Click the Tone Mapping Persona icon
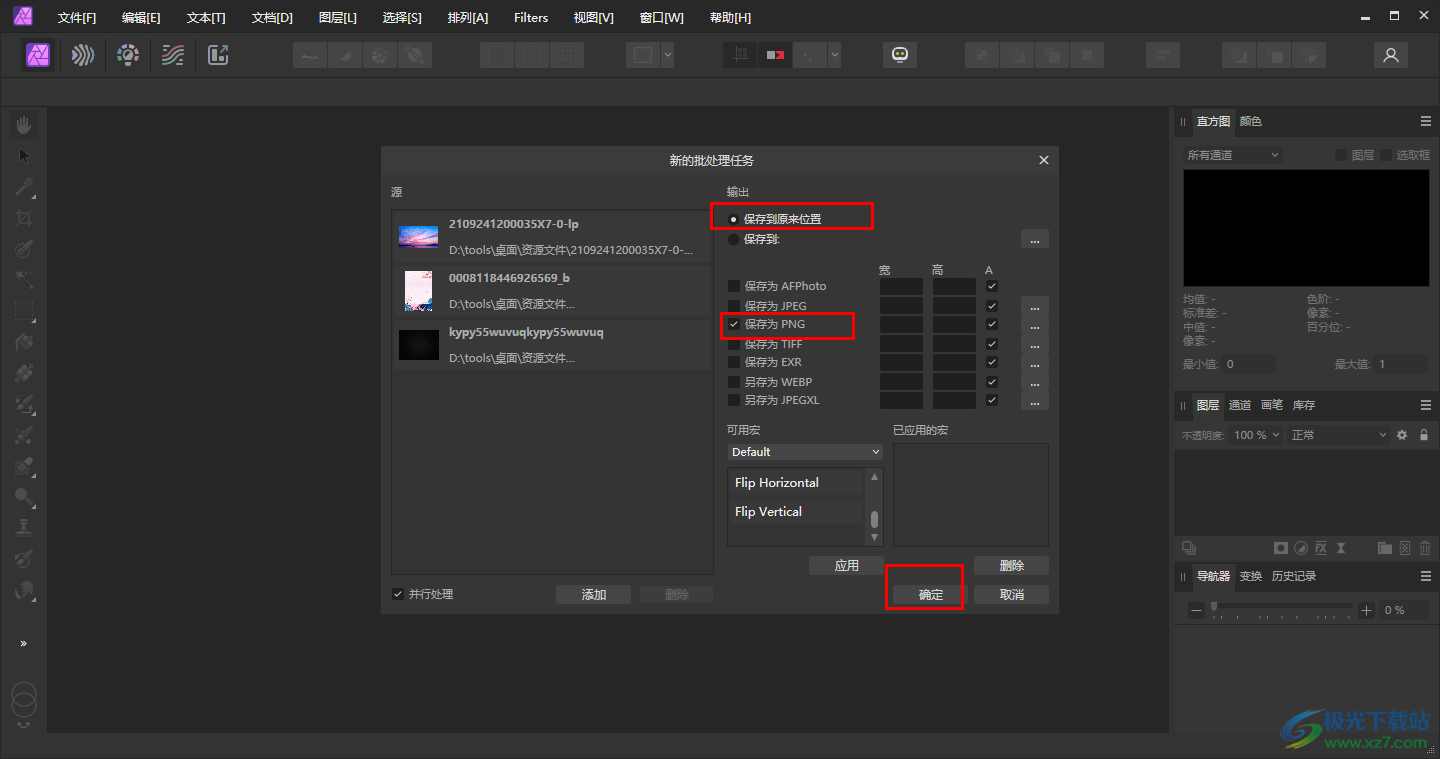This screenshot has height=759, width=1440. point(173,55)
